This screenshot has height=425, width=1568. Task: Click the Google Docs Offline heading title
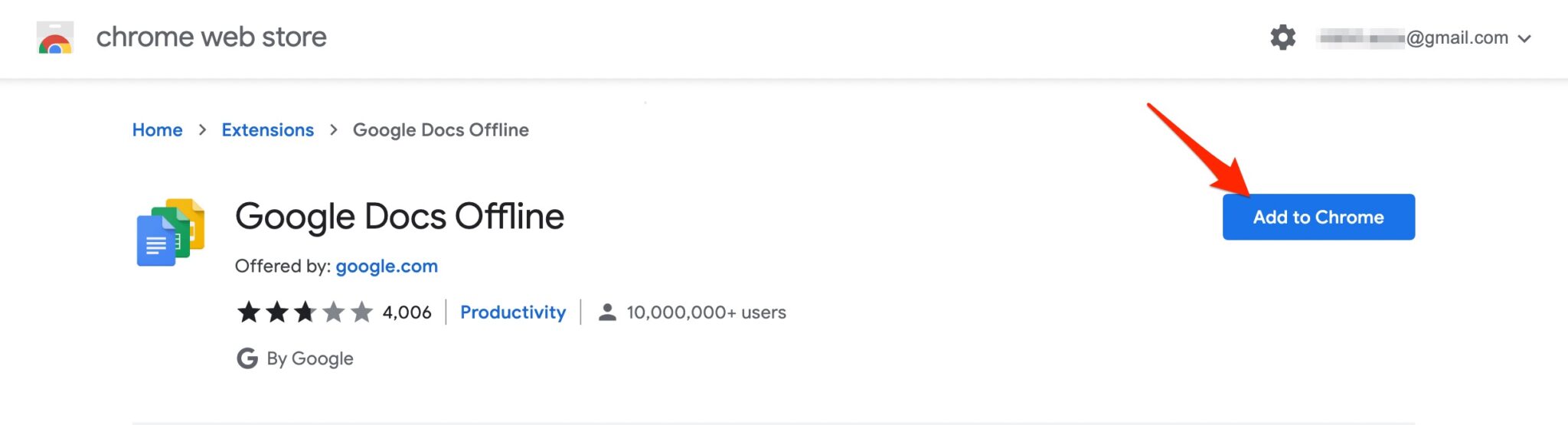[400, 217]
